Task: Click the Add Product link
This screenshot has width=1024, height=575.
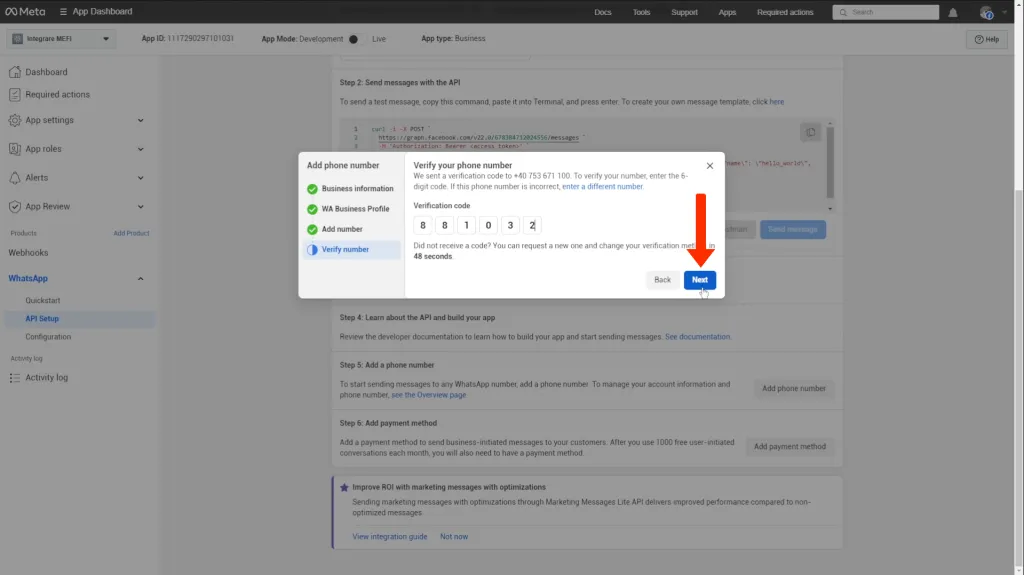Action: 131,233
